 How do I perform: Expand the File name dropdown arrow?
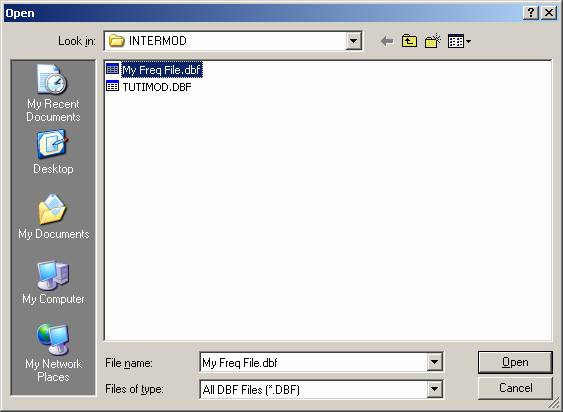434,362
